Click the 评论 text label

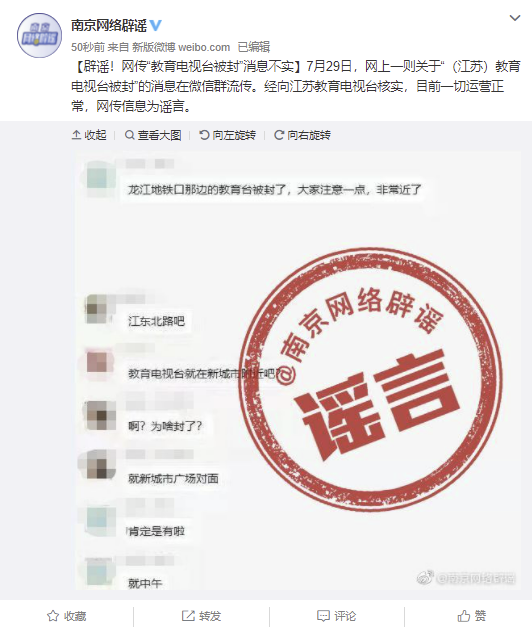[345, 616]
